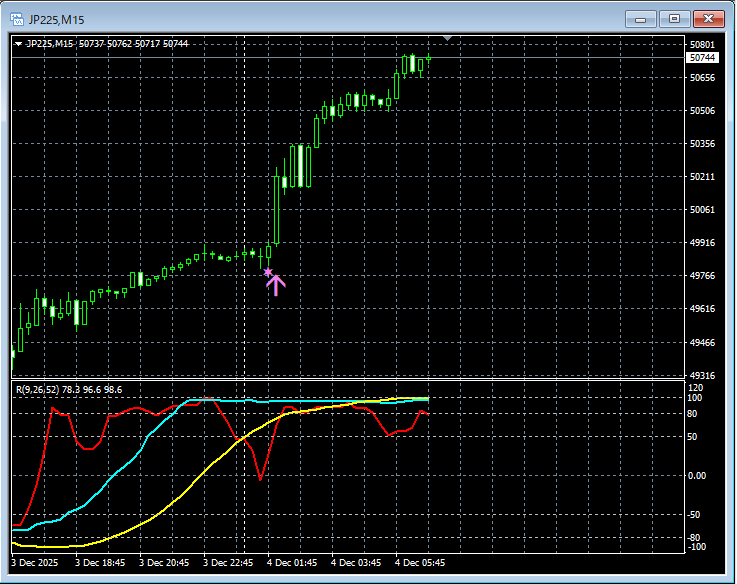Click the -100 level on indicator scale
This screenshot has height=584, width=737.
click(697, 547)
